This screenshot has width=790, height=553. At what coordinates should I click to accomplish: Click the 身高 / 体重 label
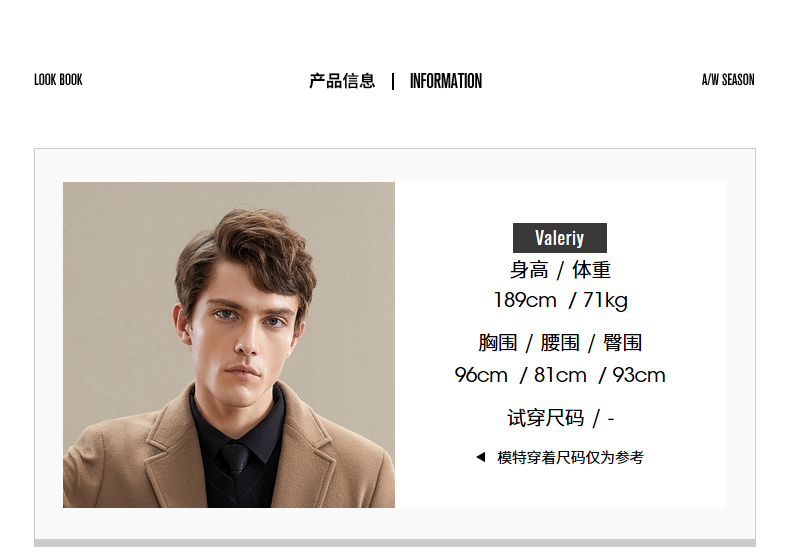(x=560, y=270)
